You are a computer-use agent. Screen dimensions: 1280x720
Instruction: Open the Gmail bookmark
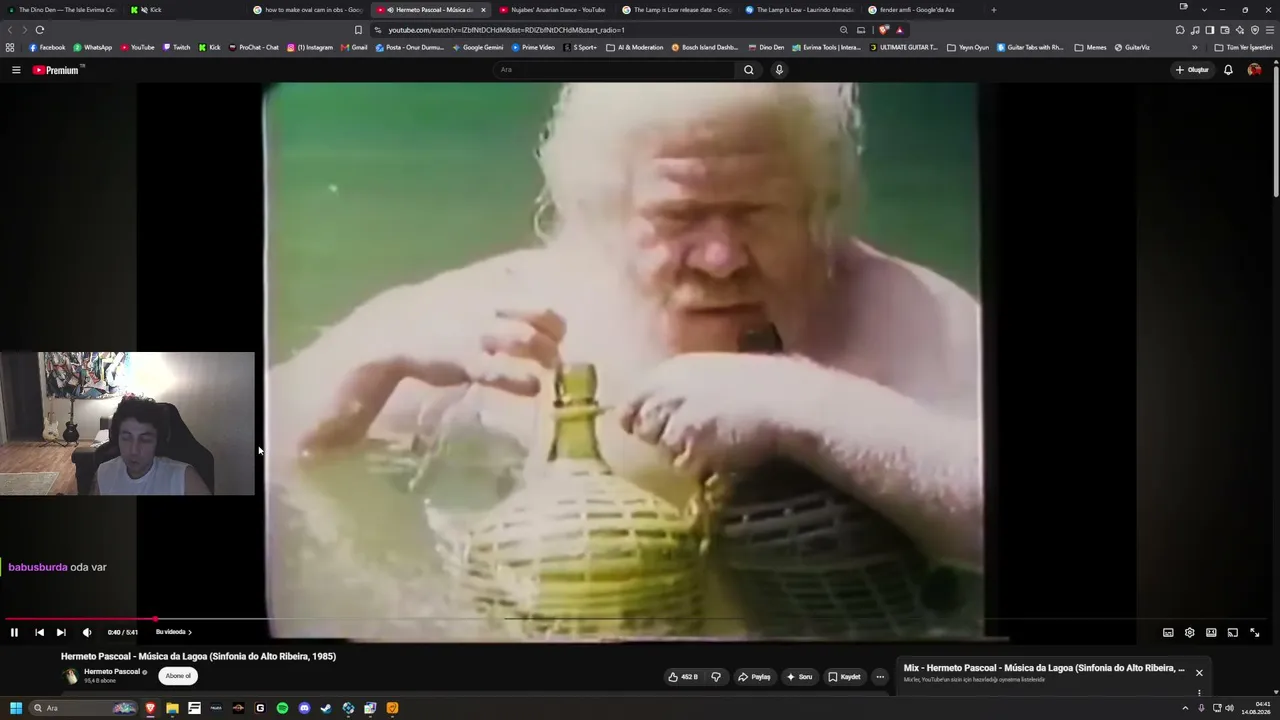pos(354,47)
